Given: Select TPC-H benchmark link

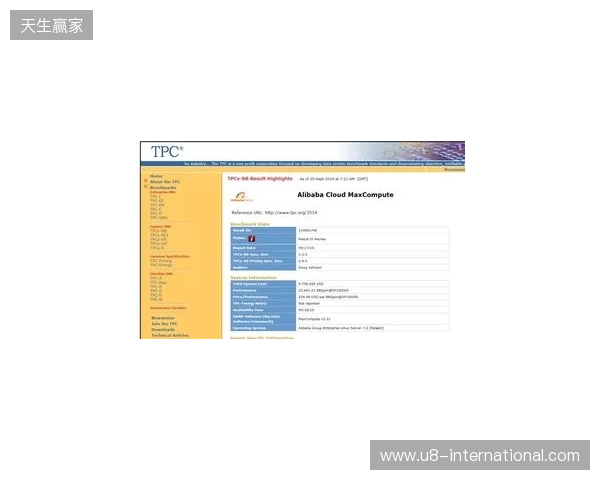Looking at the screenshot, I should (x=156, y=213).
